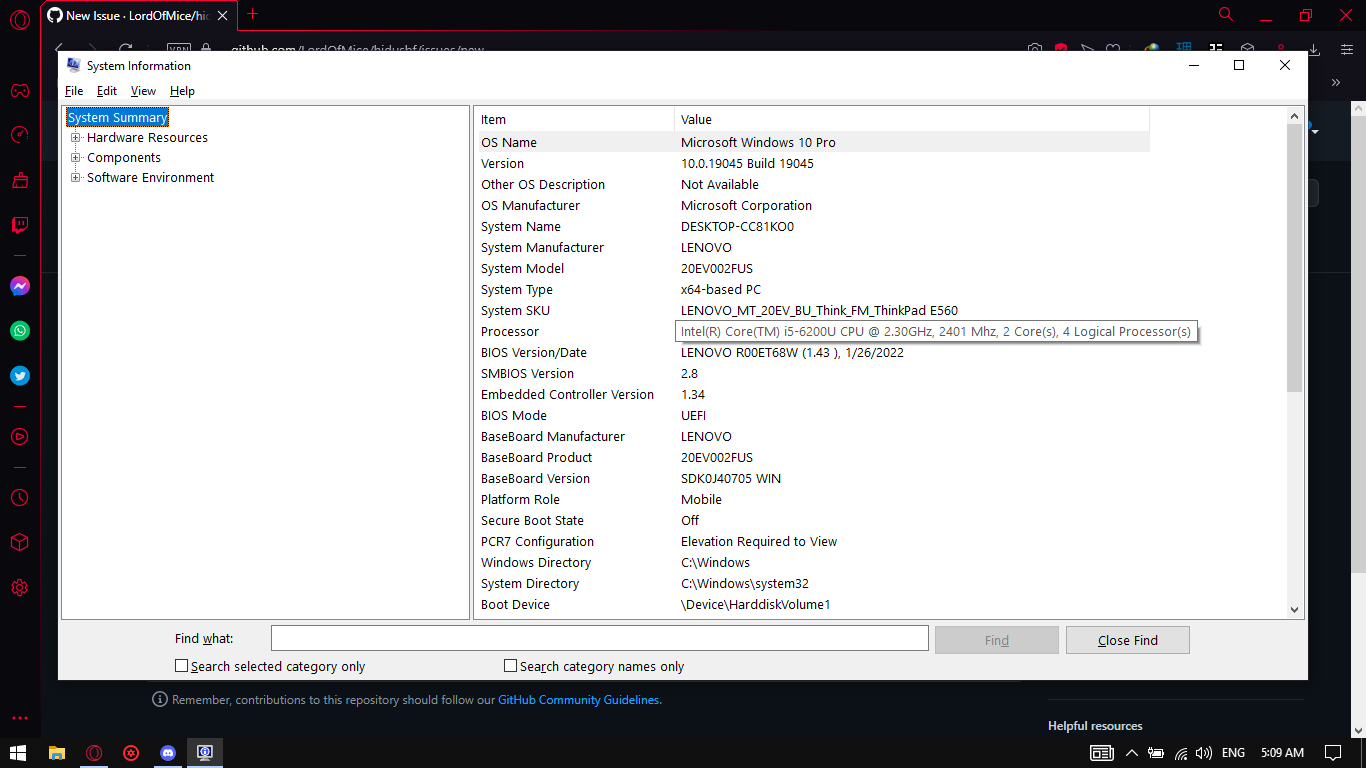
Task: Open the Edit menu in System Information
Action: (107, 91)
